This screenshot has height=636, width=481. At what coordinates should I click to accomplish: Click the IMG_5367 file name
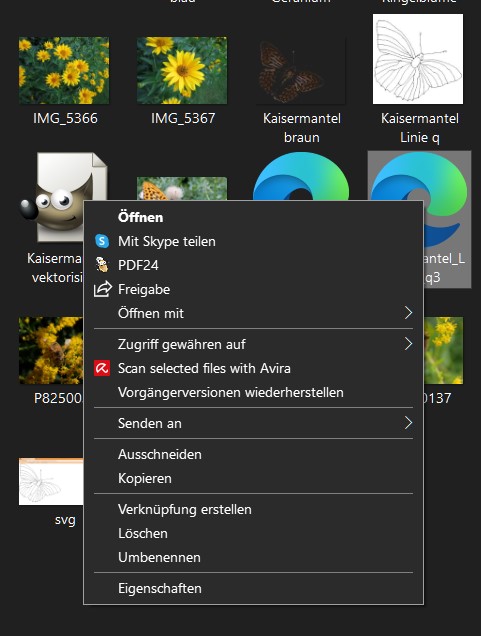click(183, 118)
